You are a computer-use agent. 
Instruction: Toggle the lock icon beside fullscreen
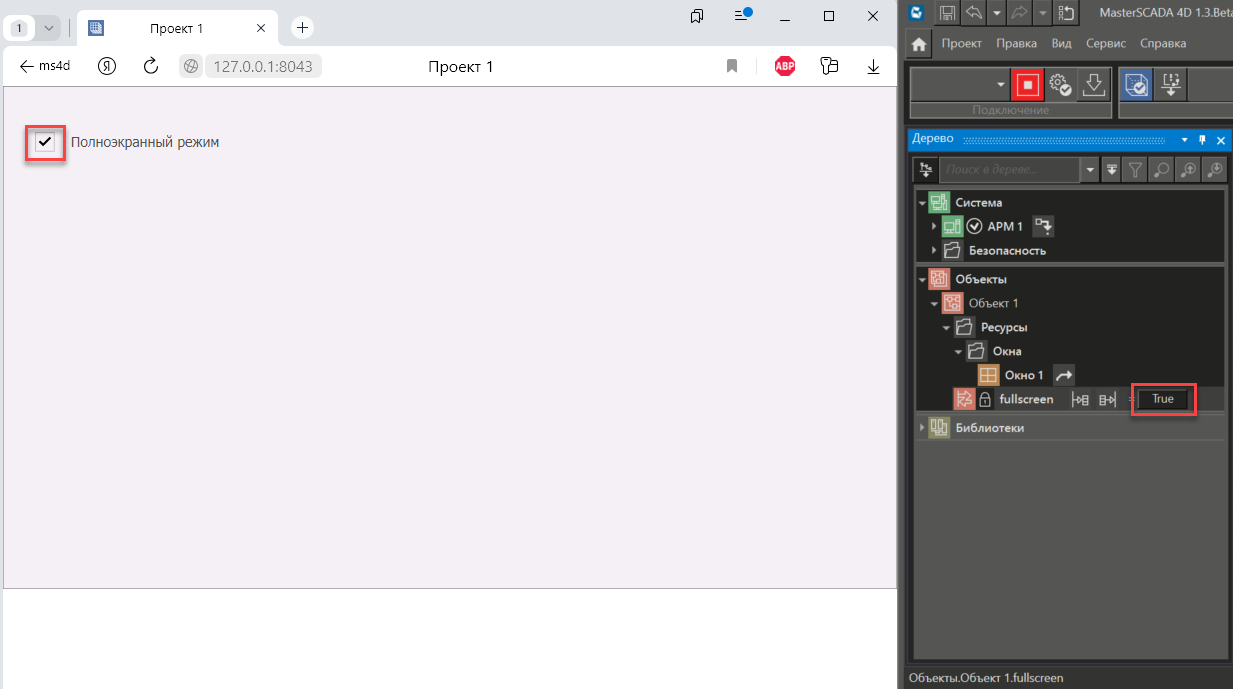[985, 400]
